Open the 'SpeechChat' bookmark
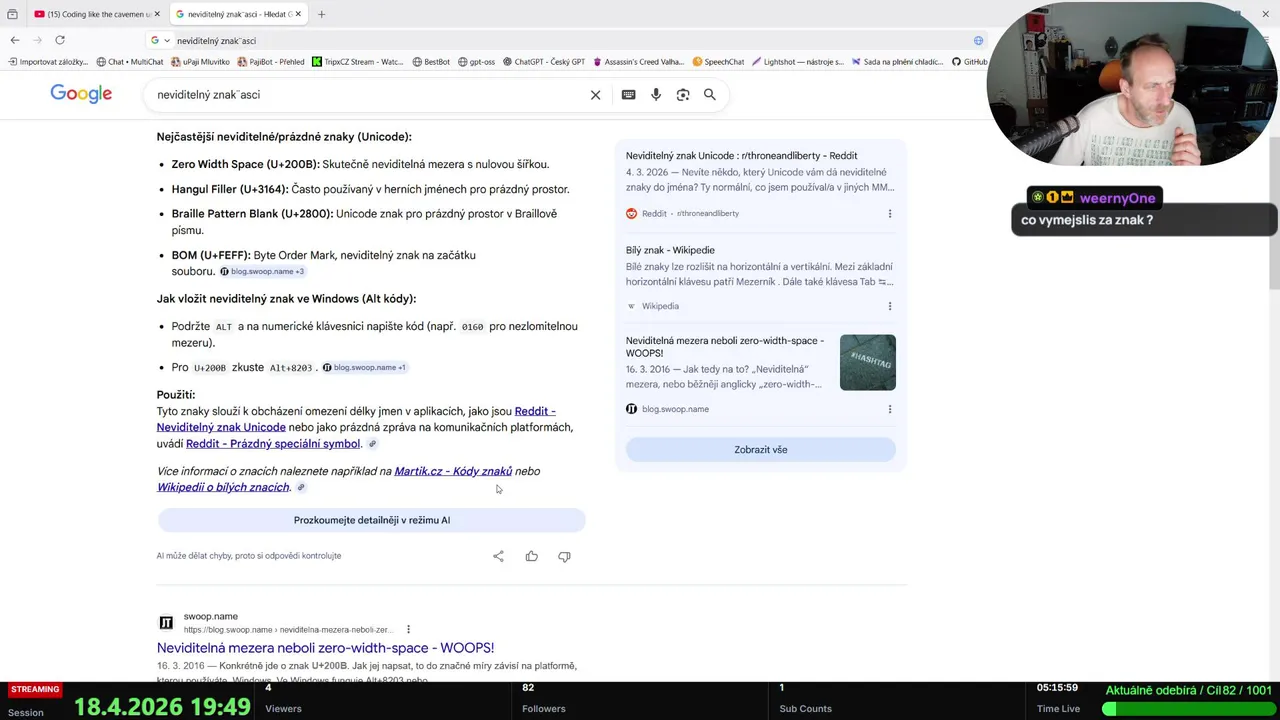This screenshot has width=1280, height=720. (x=718, y=62)
